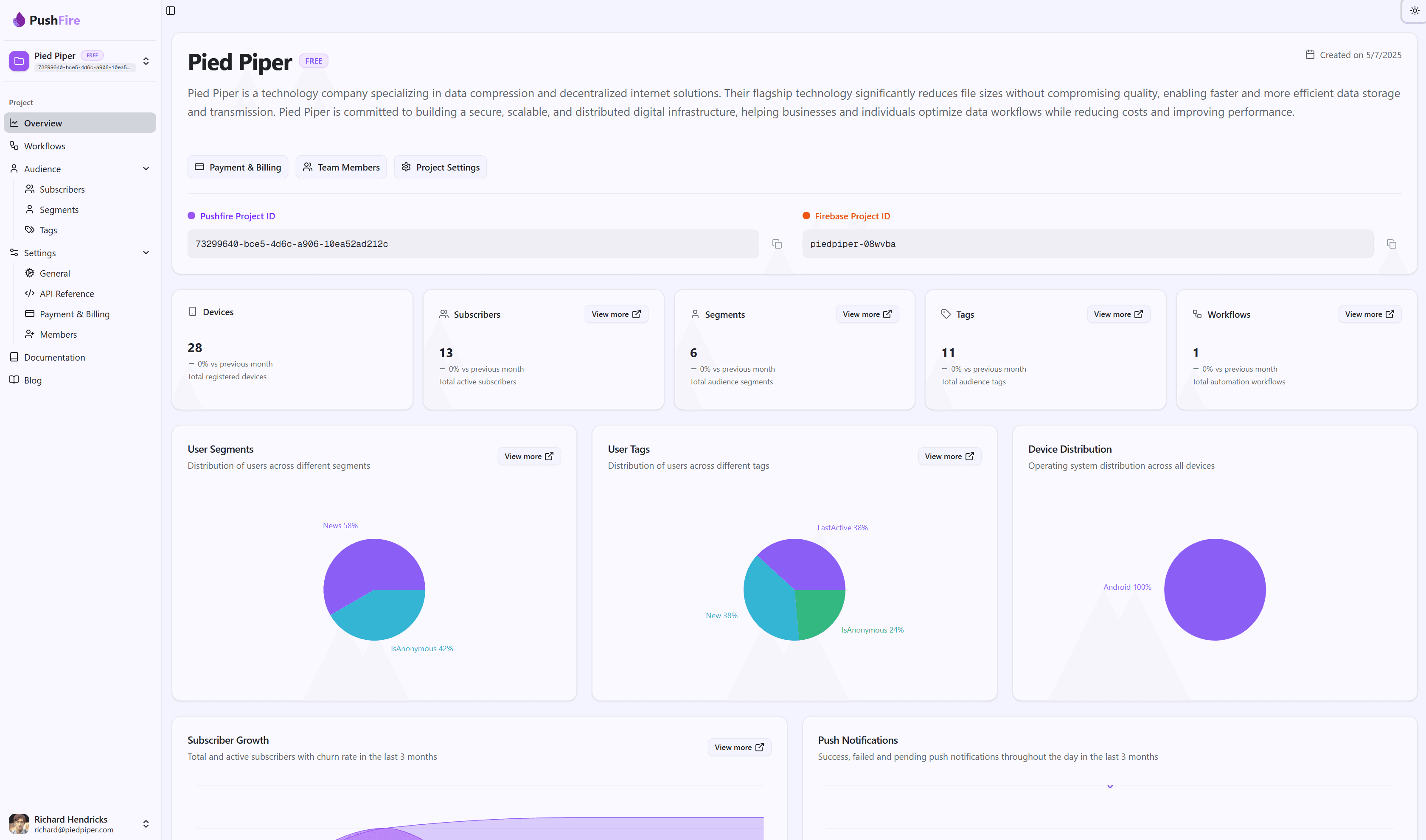Click the PushFire flame logo

[x=19, y=20]
